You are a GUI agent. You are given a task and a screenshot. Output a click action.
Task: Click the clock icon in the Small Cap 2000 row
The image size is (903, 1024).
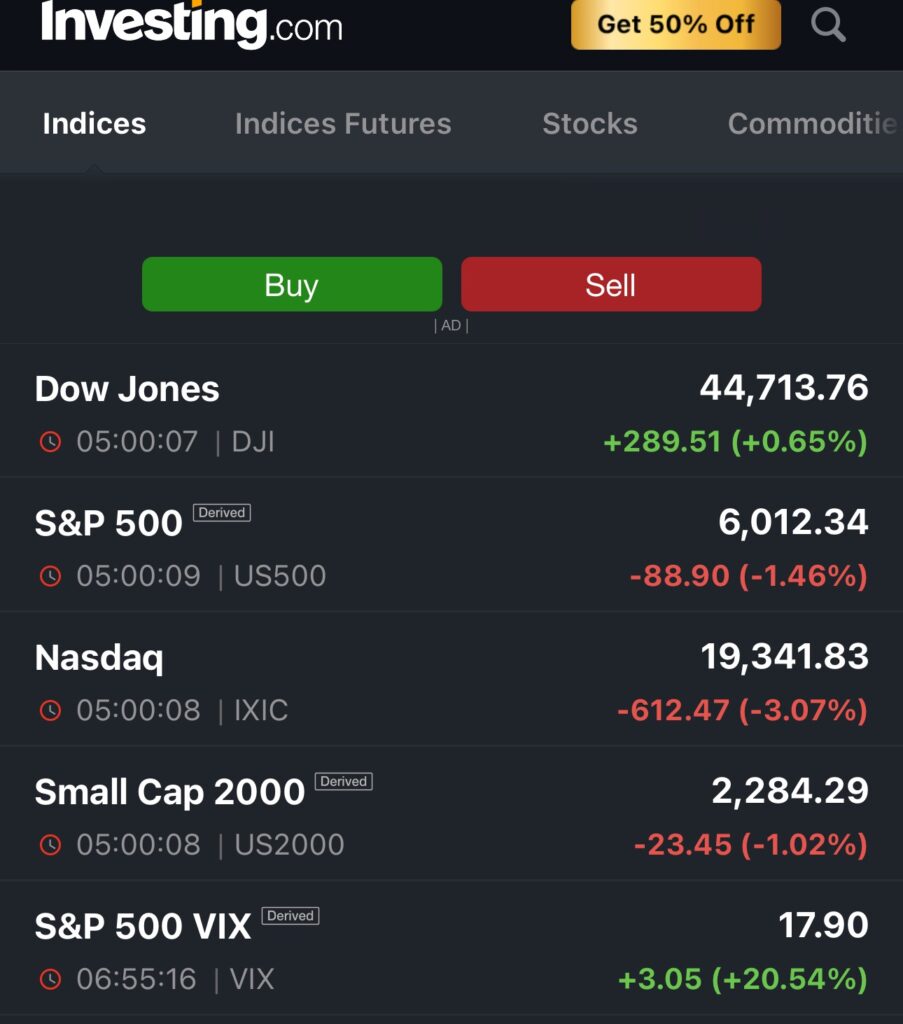[x=50, y=845]
